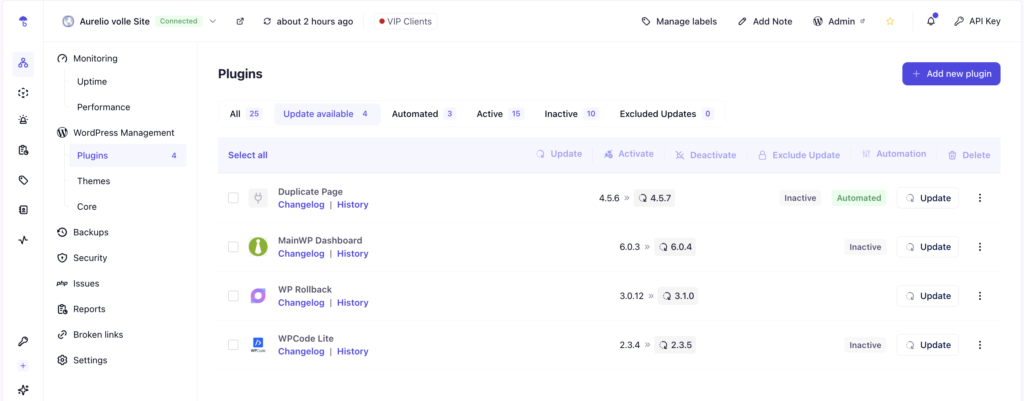The image size is (1024, 401).
Task: Select the WP Rollback row checkbox
Action: pyautogui.click(x=233, y=296)
